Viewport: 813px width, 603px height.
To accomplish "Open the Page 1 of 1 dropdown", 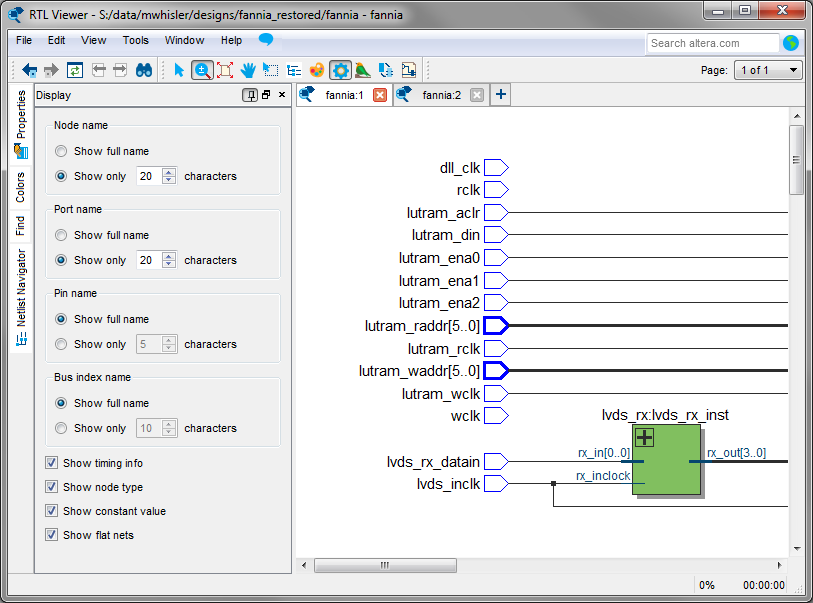I will click(768, 70).
